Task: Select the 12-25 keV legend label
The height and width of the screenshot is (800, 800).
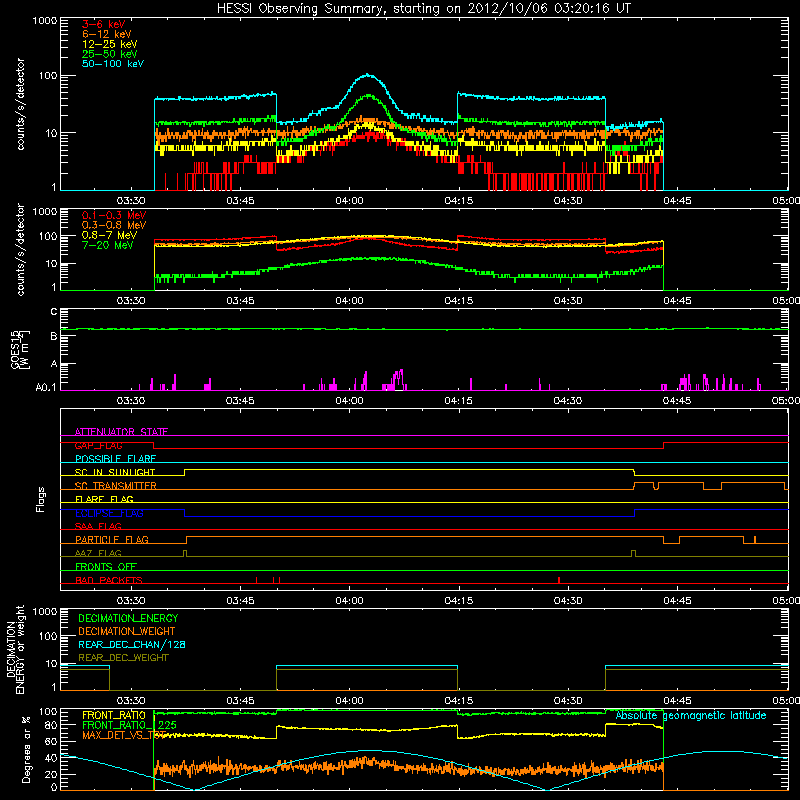Action: click(110, 44)
